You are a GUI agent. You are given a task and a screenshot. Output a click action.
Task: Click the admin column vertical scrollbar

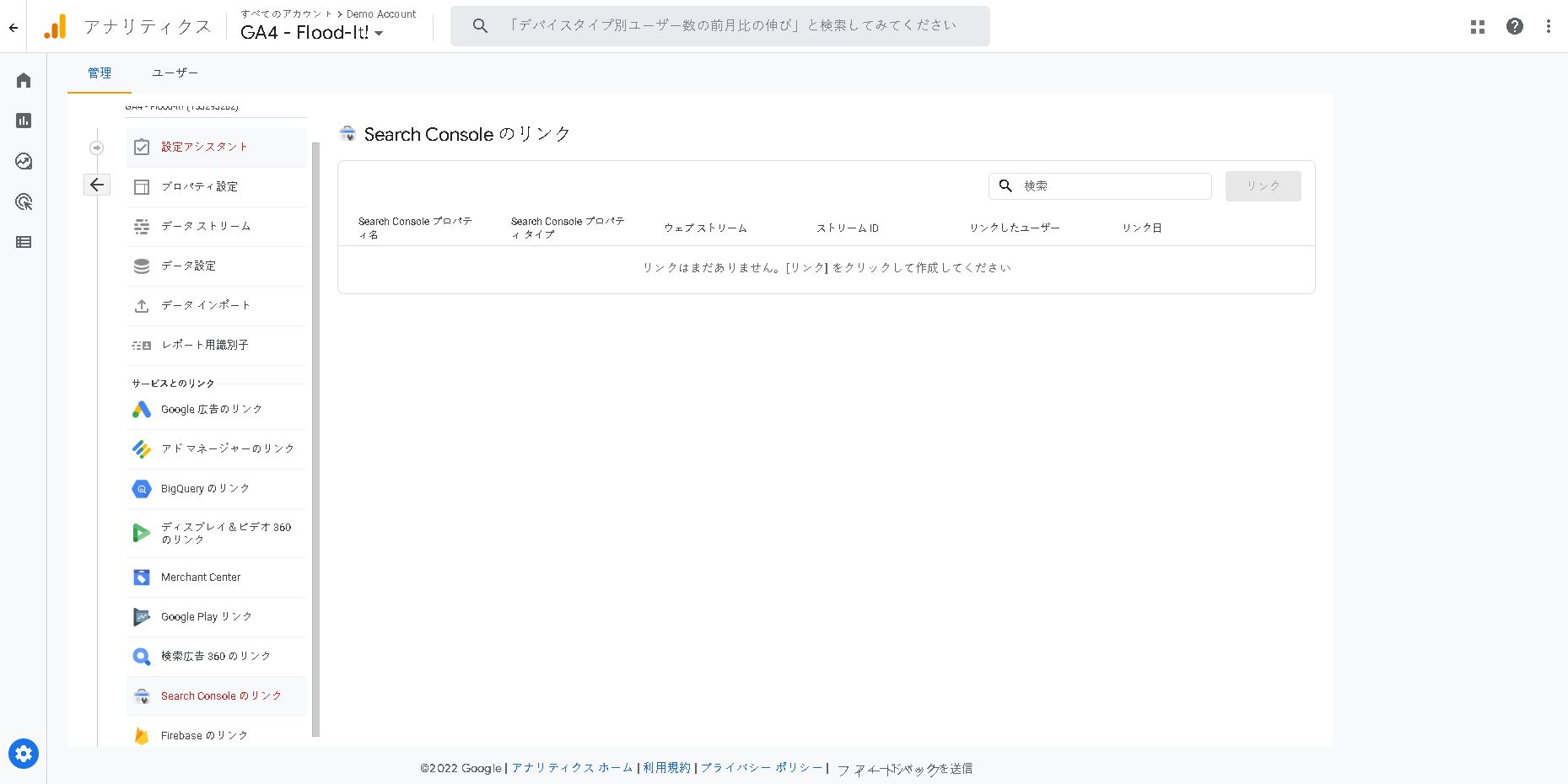tap(316, 438)
